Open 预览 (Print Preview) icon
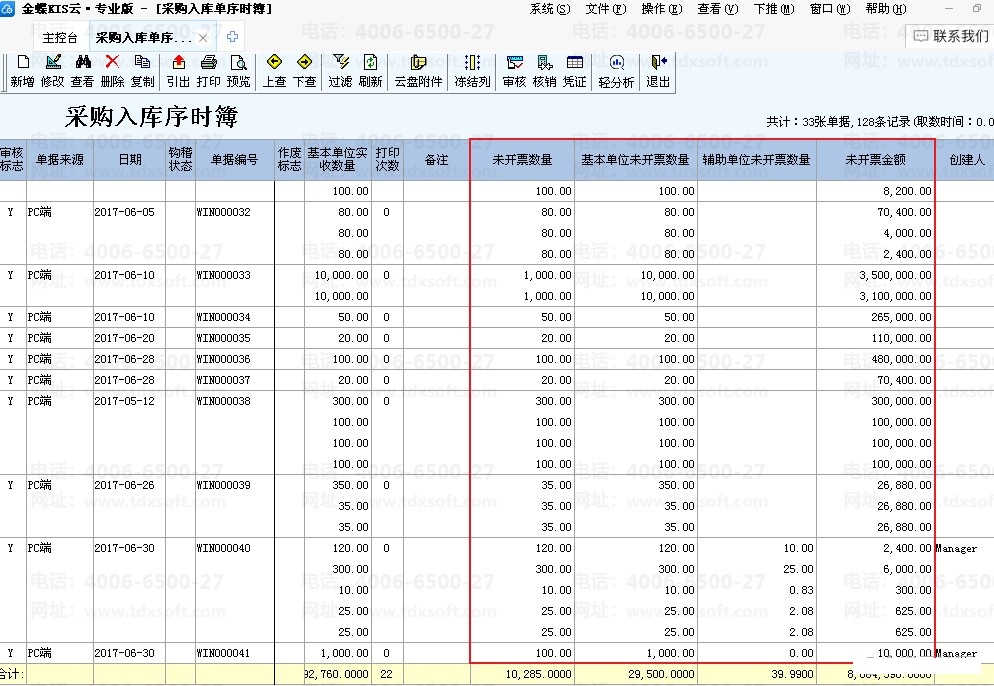Image resolution: width=994 pixels, height=686 pixels. coord(238,62)
